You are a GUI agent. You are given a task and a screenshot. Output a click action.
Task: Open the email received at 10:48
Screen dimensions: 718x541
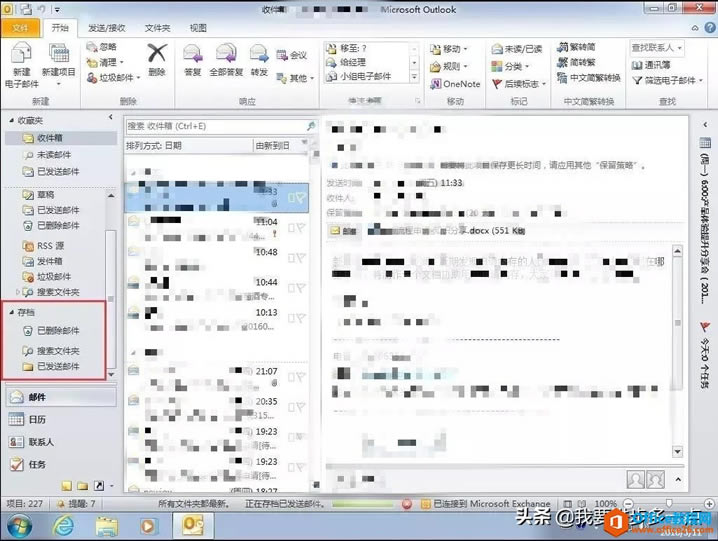[x=217, y=259]
